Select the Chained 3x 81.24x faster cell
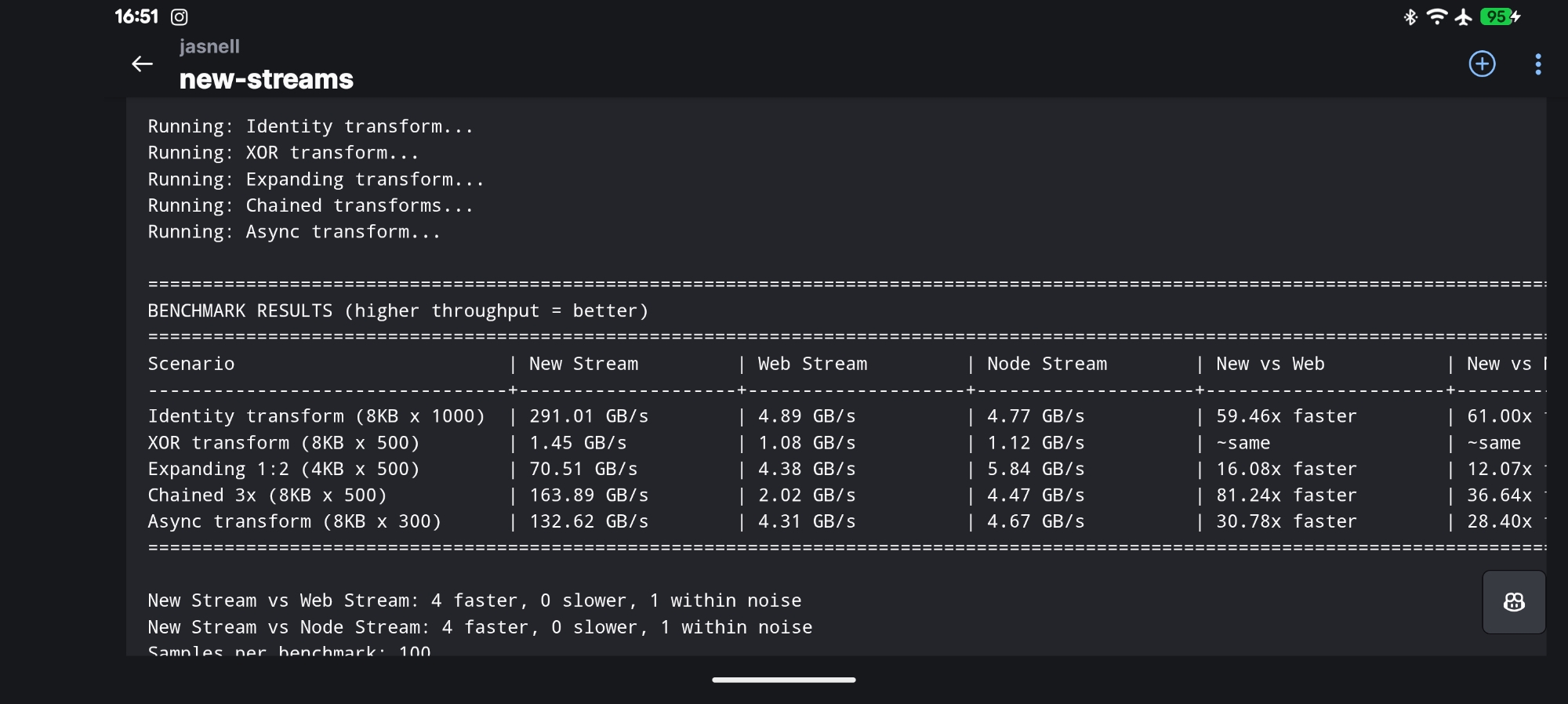Image resolution: width=1568 pixels, height=704 pixels. (1286, 495)
